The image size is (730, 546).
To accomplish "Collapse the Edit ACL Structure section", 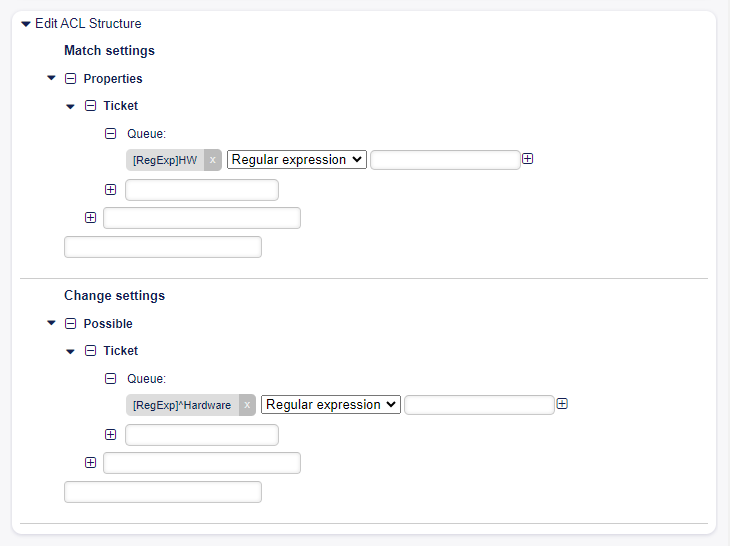I will pyautogui.click(x=26, y=24).
